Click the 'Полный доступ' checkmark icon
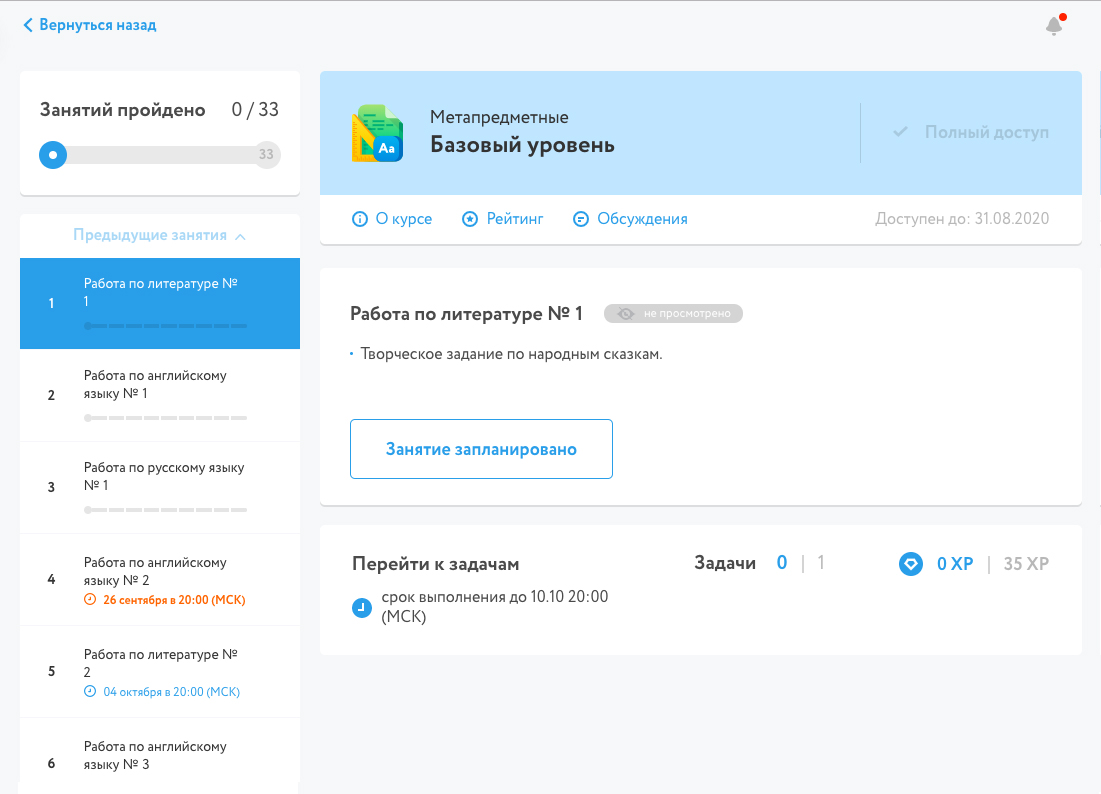The image size is (1101, 794). point(900,132)
